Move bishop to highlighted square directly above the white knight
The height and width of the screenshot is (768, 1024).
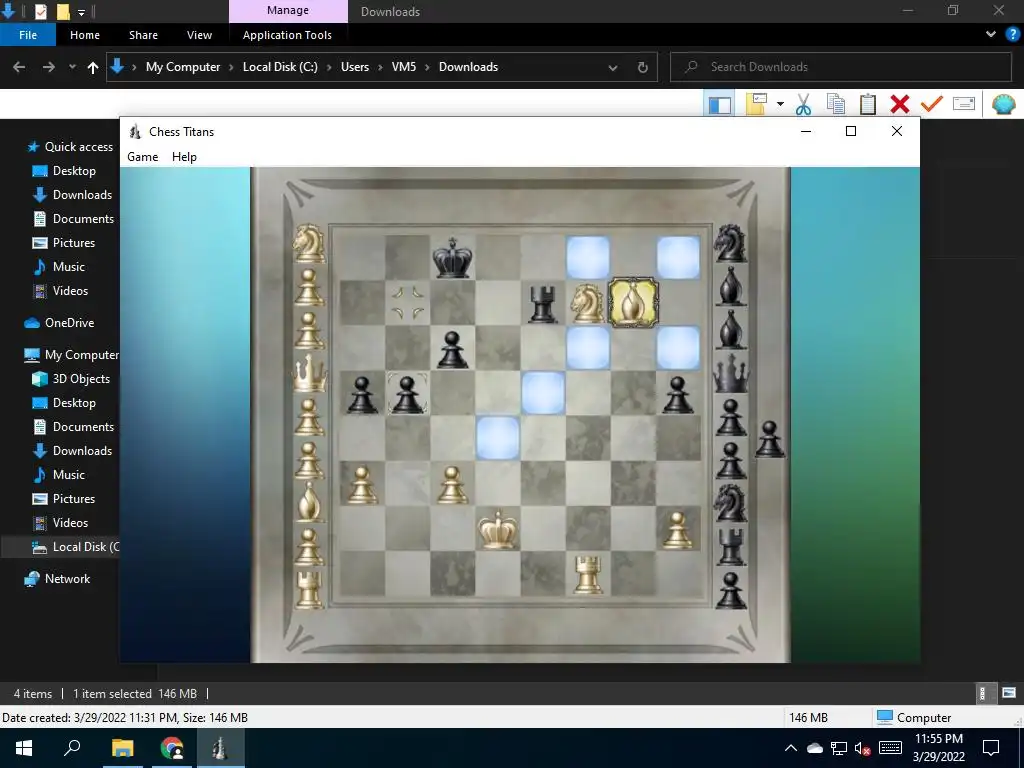tap(588, 258)
